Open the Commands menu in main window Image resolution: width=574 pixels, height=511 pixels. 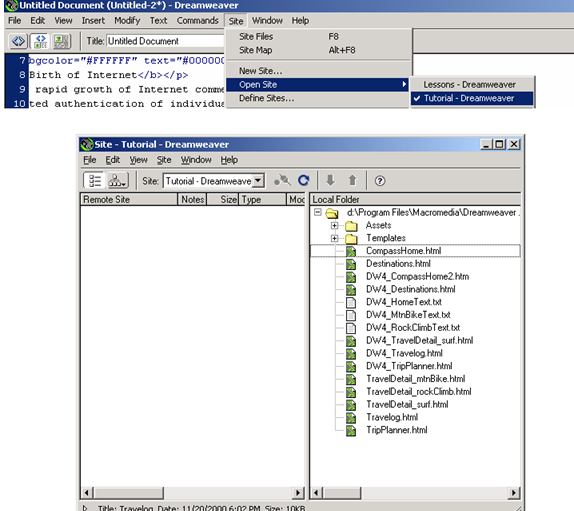[197, 20]
